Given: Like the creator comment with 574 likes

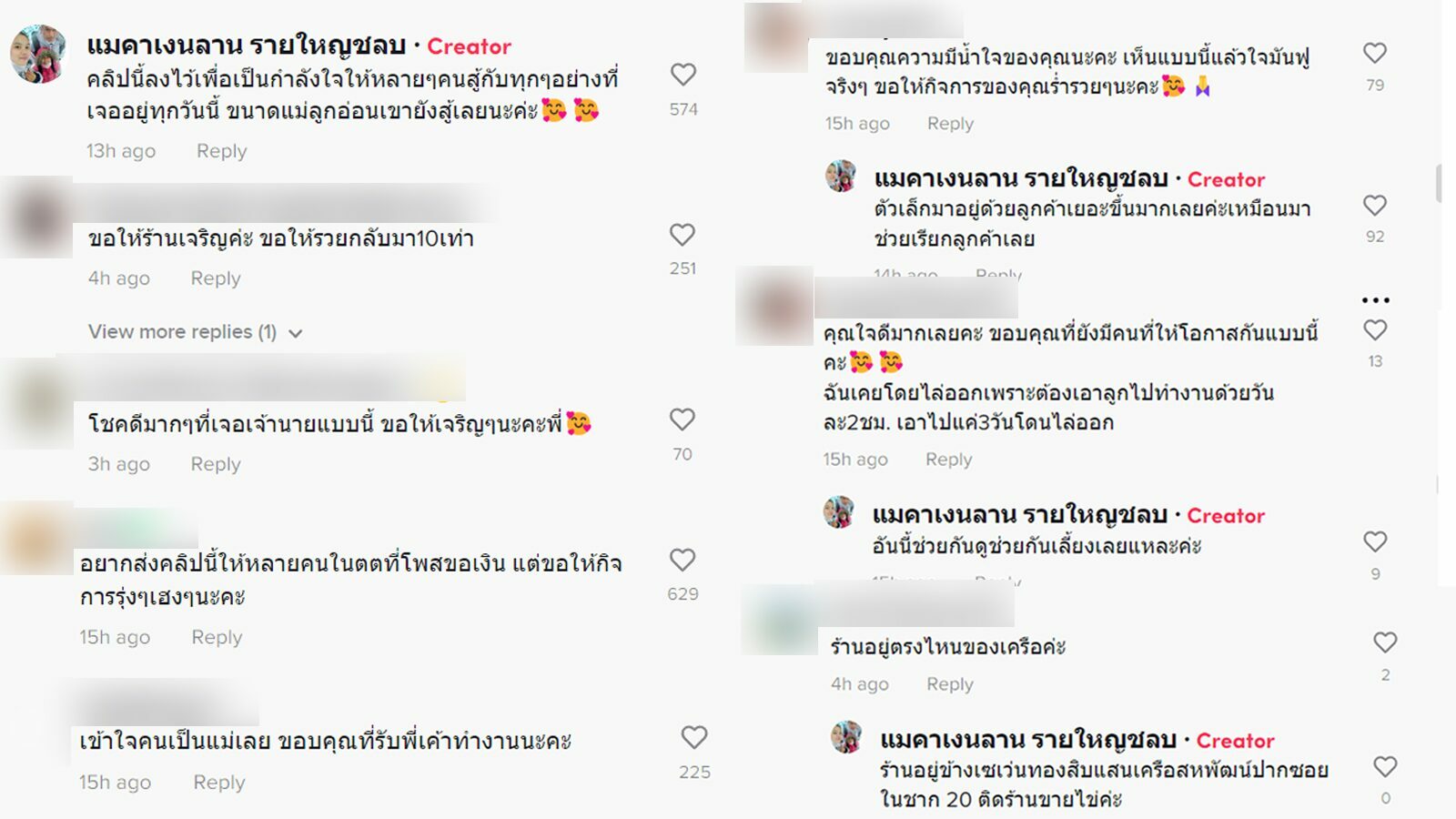Looking at the screenshot, I should click(x=682, y=75).
